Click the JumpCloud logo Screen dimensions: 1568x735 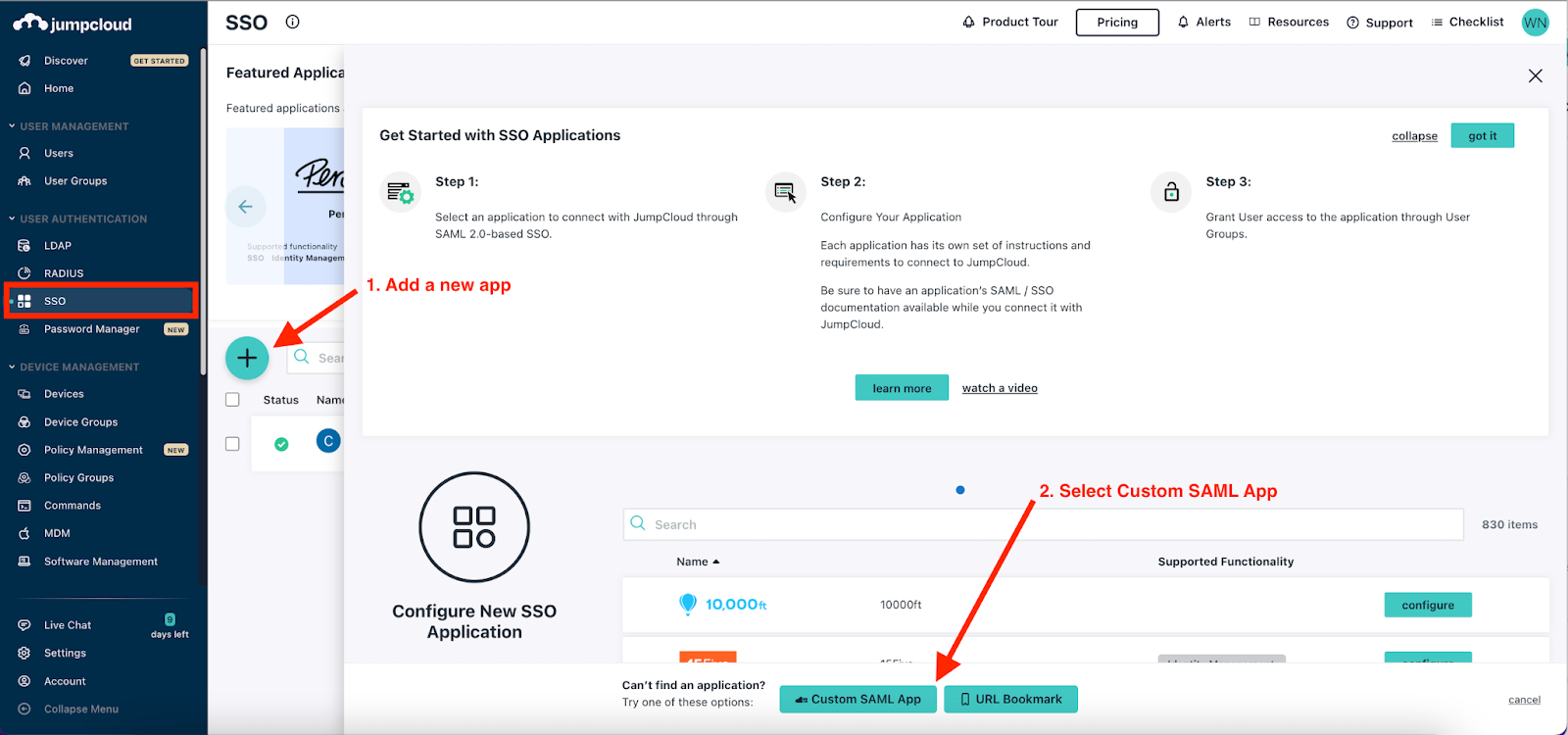(73, 24)
